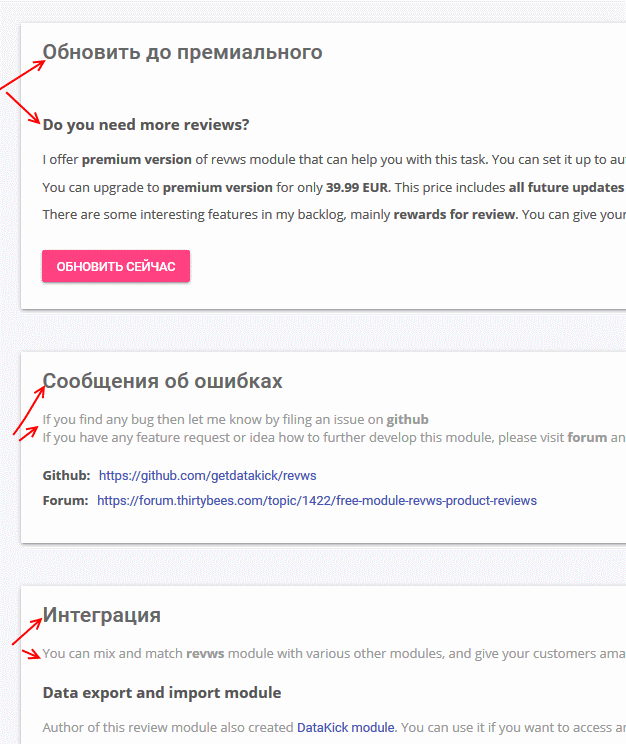Click the bold 'github' word in bug sentence
The image size is (626, 744).
(407, 419)
